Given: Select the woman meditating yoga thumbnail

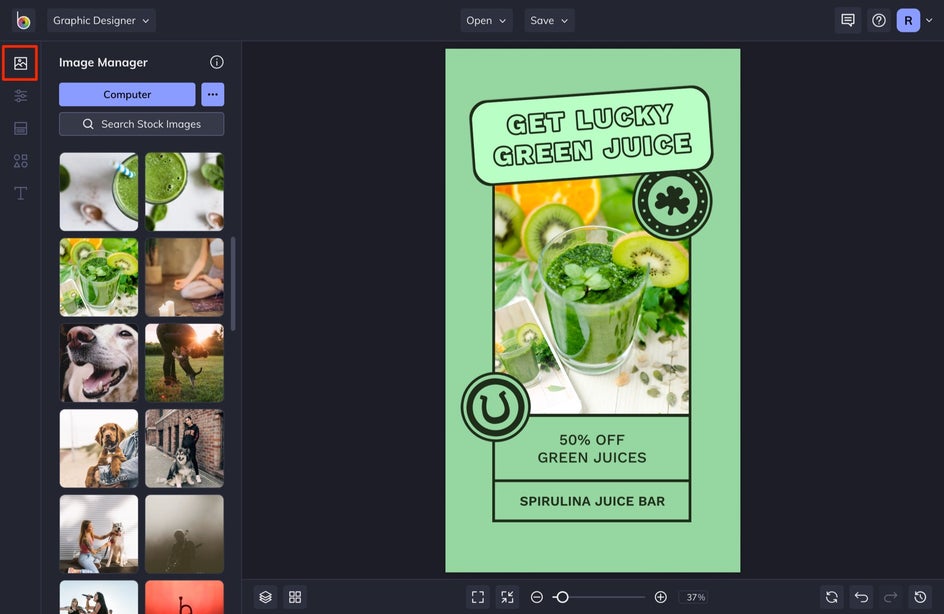Looking at the screenshot, I should pos(184,277).
